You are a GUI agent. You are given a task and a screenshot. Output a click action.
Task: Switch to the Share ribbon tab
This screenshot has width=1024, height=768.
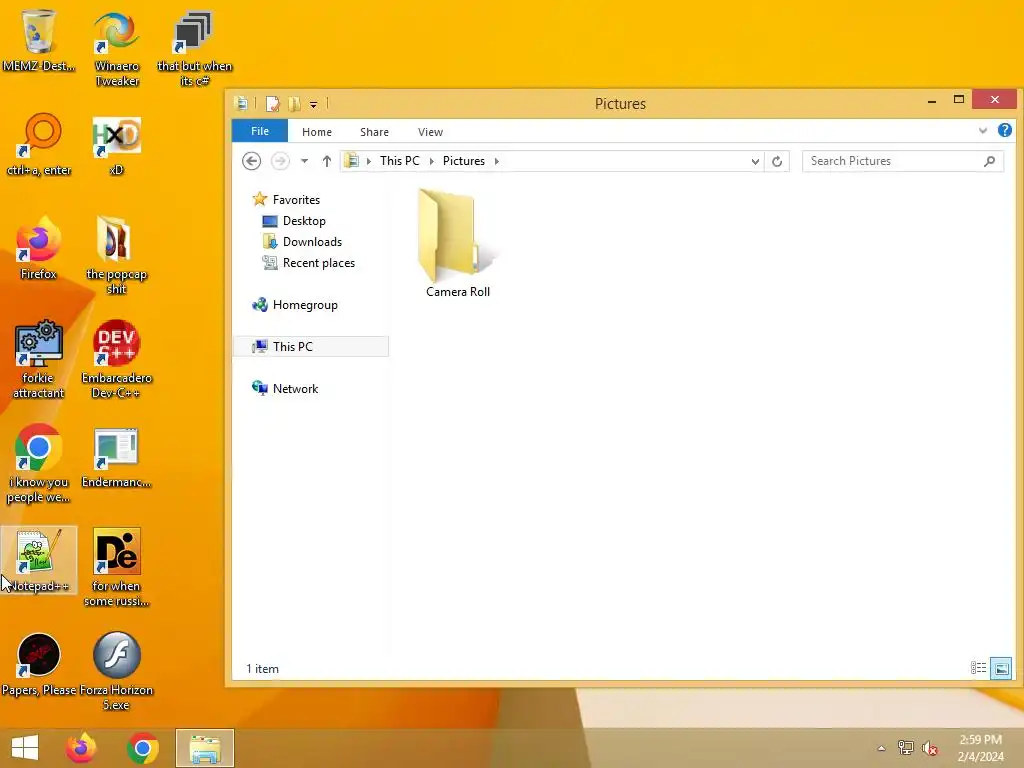[x=374, y=132]
